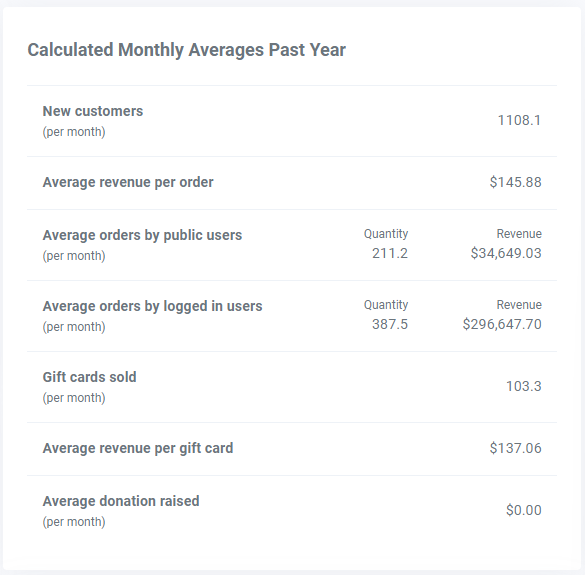Select the Average revenue per gift card label
This screenshot has height=575, width=585.
138,449
